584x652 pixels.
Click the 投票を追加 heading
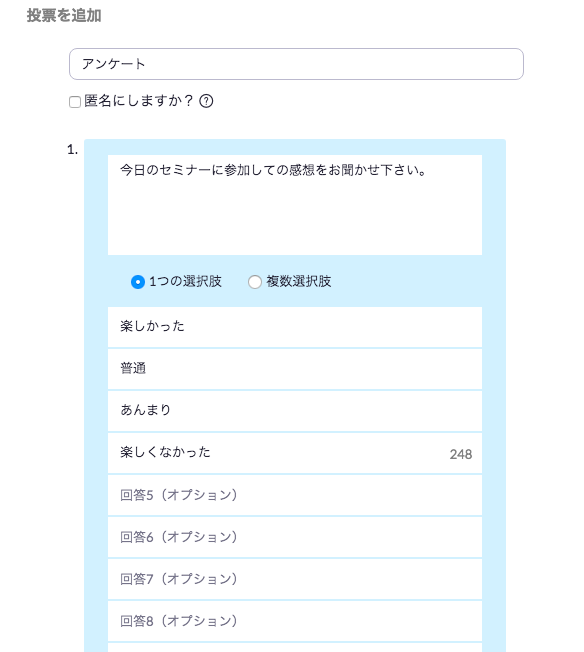click(64, 15)
